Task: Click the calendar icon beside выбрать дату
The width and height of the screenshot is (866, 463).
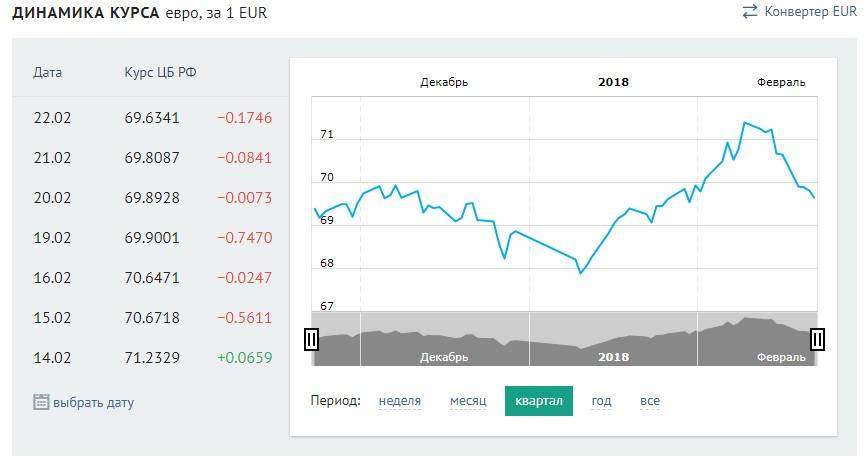Action: click(x=41, y=402)
